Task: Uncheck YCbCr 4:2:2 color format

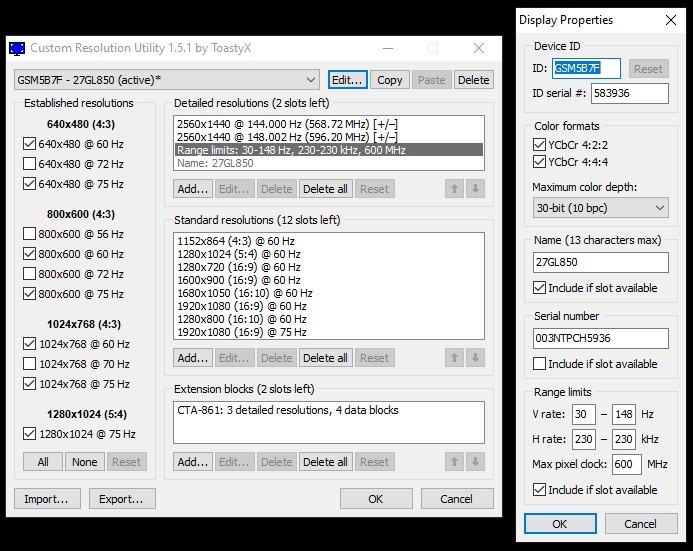Action: tap(539, 145)
